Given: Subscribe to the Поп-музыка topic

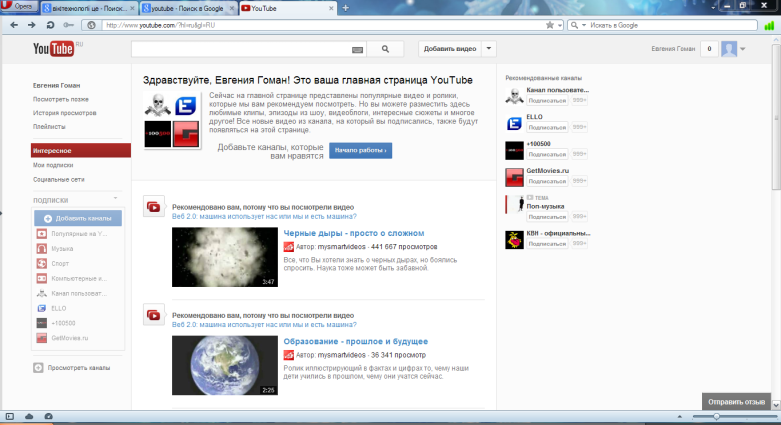Looking at the screenshot, I should click(x=547, y=217).
